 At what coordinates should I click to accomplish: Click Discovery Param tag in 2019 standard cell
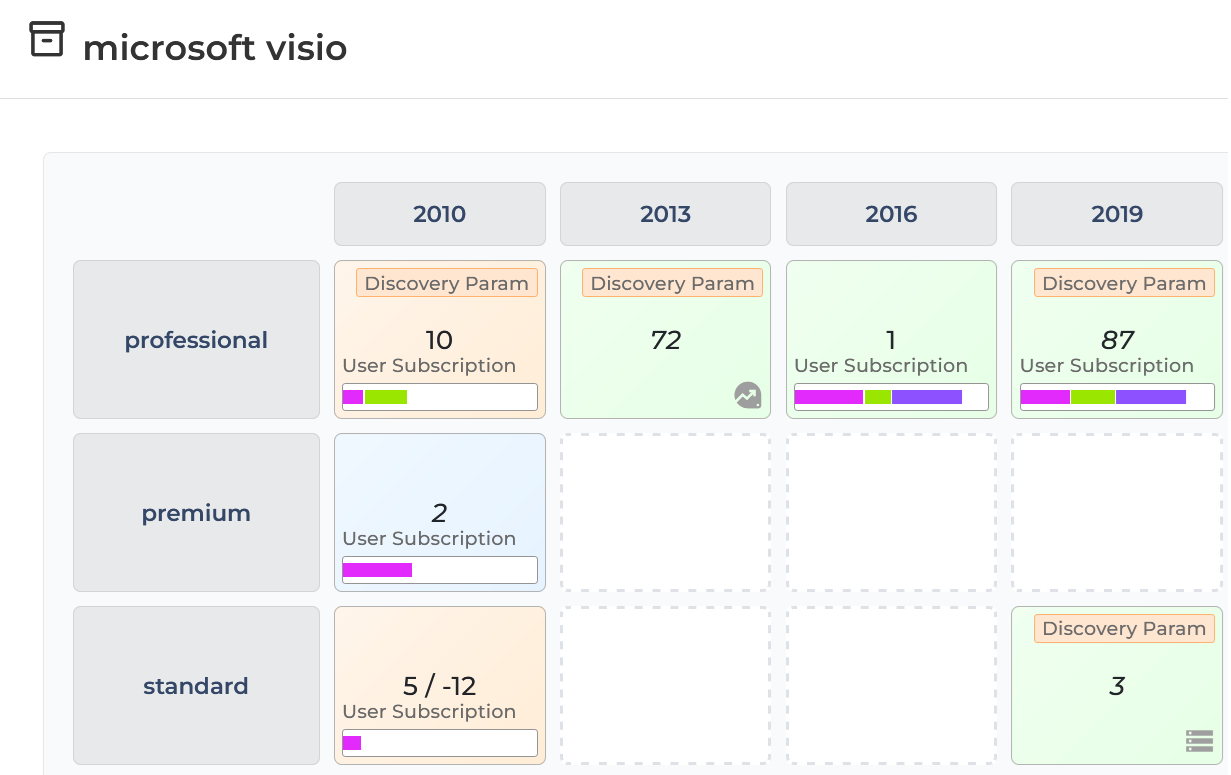pyautogui.click(x=1124, y=628)
